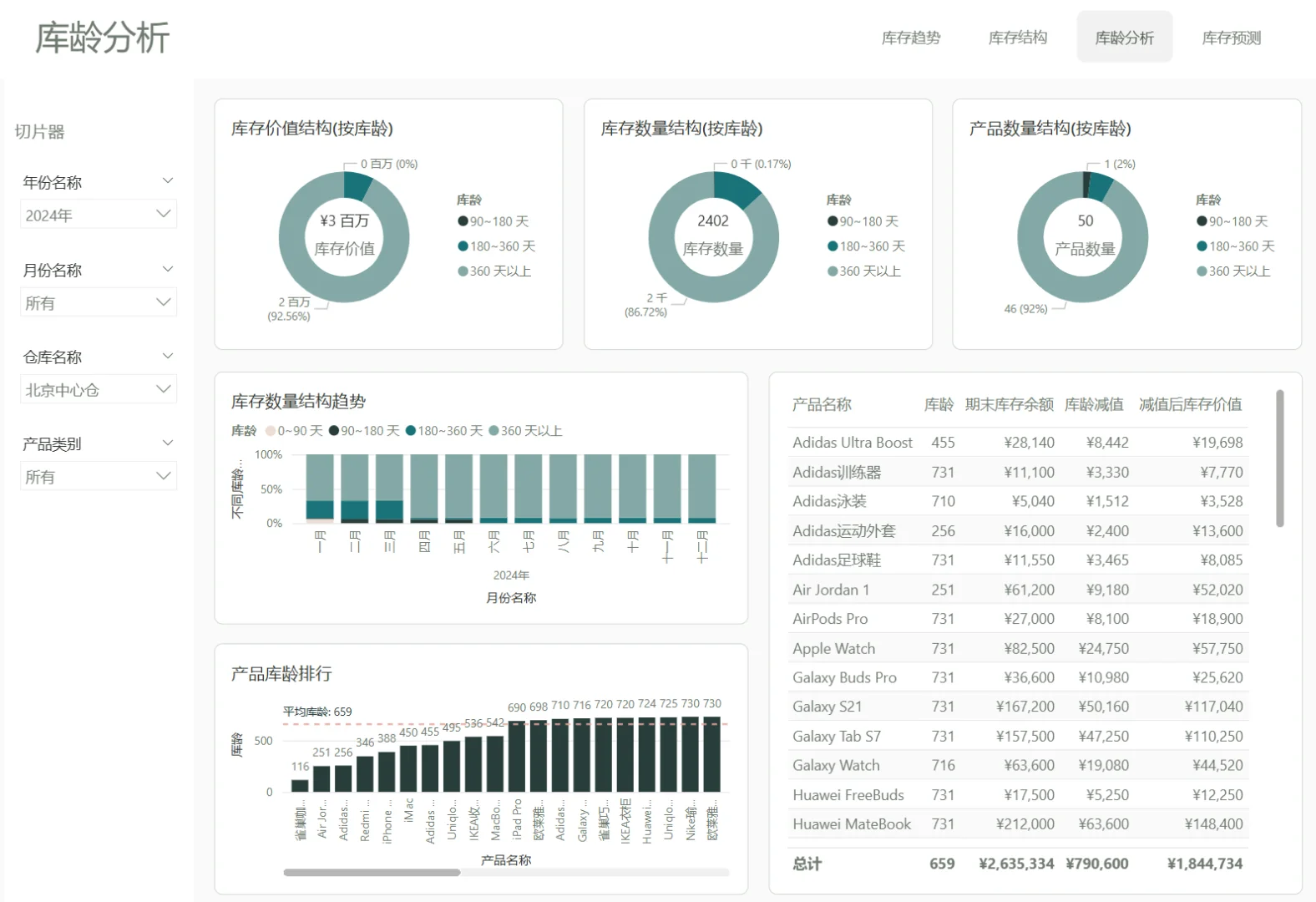Image resolution: width=1316 pixels, height=902 pixels.
Task: Click ¥167,200 balance cell
Action: pyautogui.click(x=1025, y=707)
